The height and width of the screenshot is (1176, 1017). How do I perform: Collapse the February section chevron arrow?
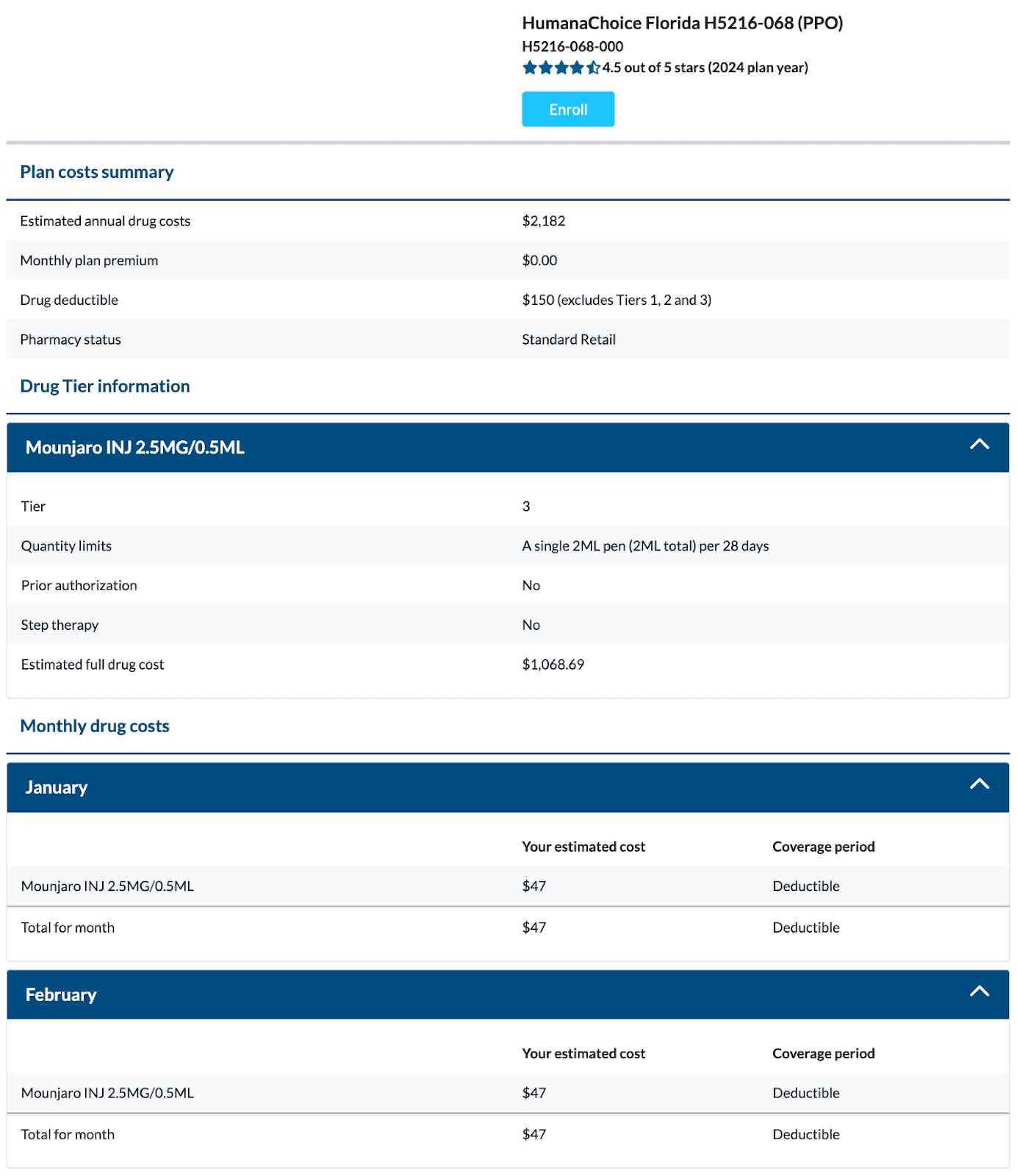(979, 992)
